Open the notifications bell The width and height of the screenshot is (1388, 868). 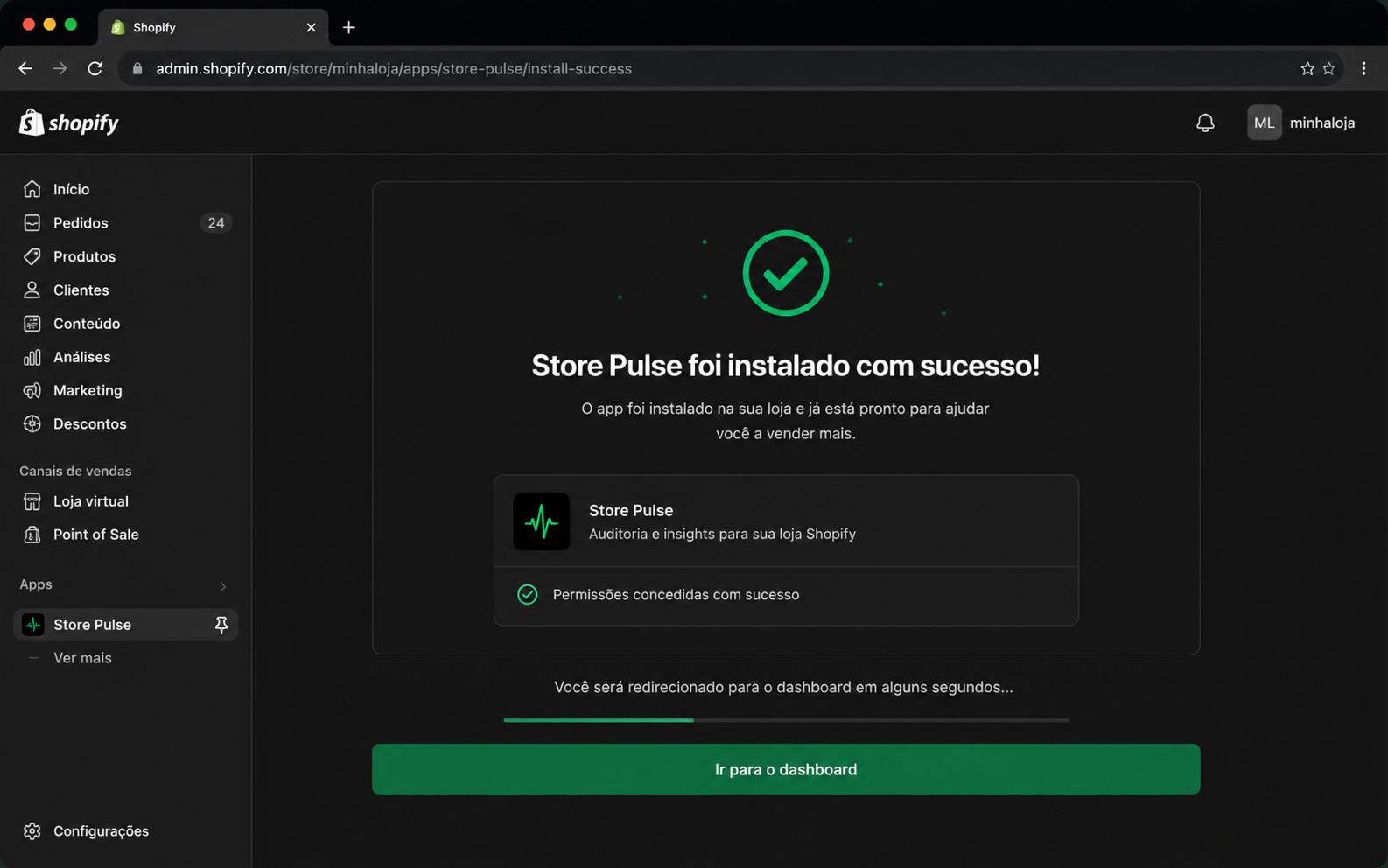pyautogui.click(x=1205, y=122)
